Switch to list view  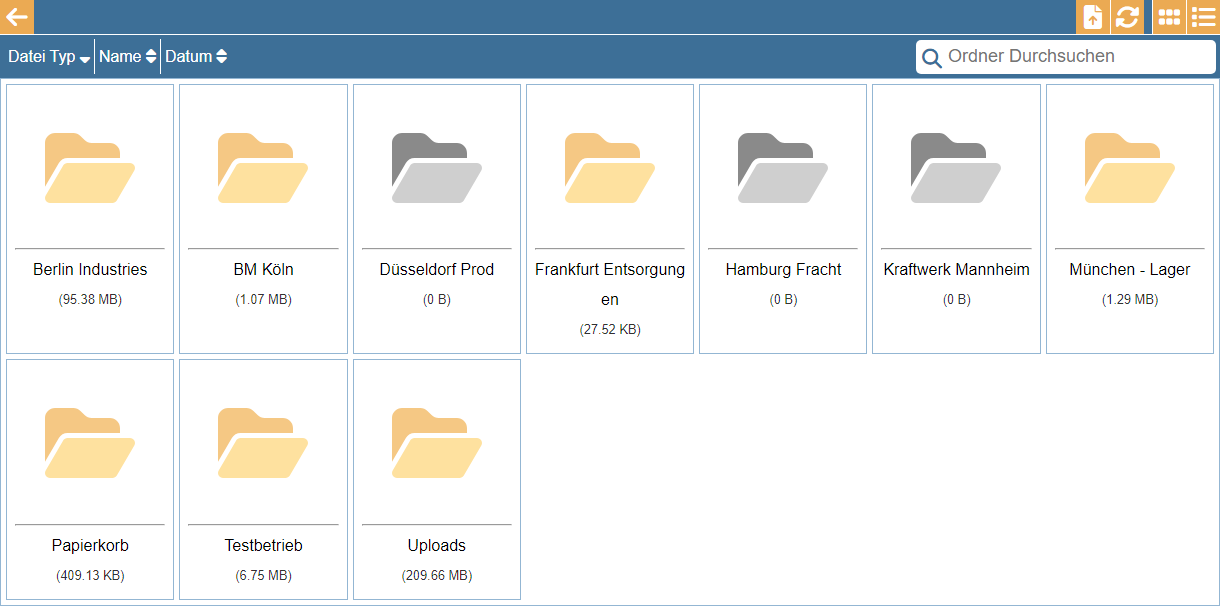(x=1203, y=17)
